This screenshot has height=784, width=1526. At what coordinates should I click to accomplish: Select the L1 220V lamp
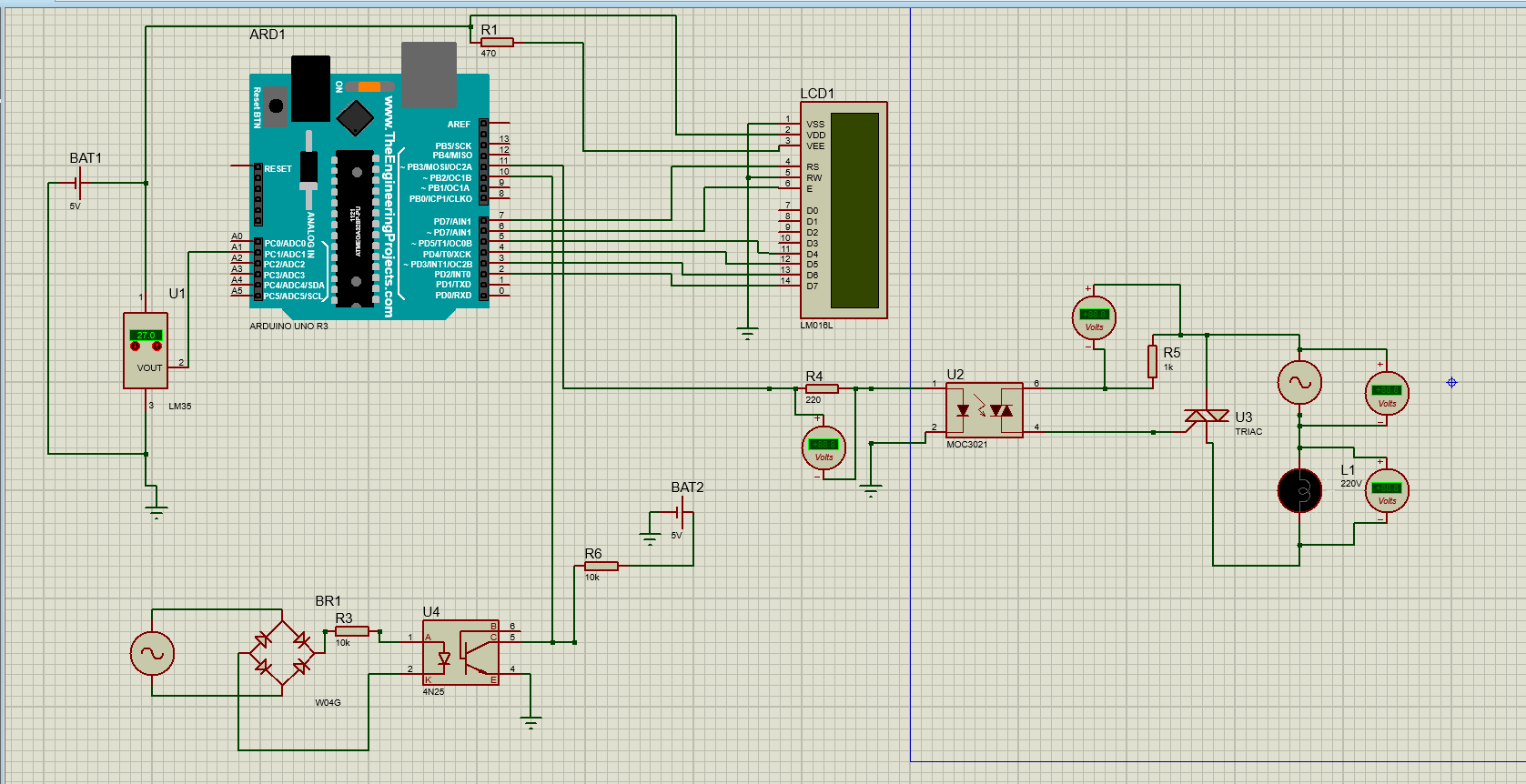click(x=1299, y=490)
